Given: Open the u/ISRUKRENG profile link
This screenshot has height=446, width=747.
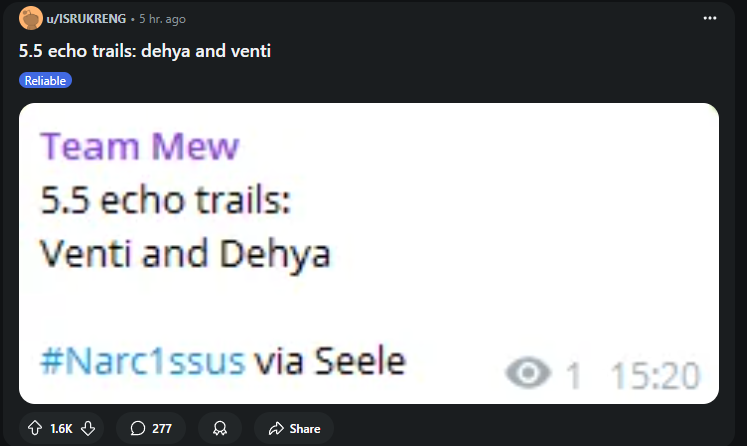Looking at the screenshot, I should coord(86,19).
